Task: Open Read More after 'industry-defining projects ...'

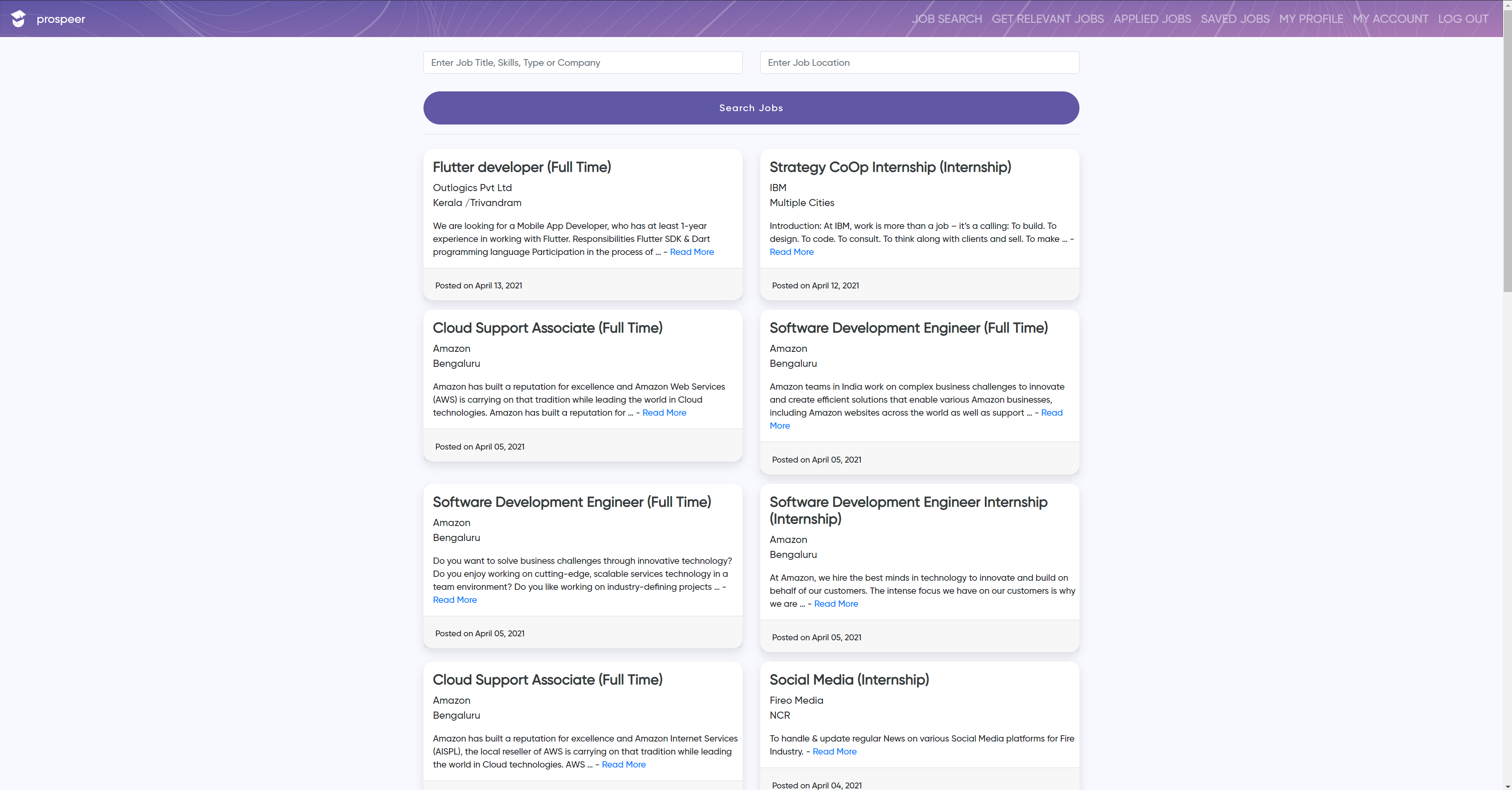Action: coord(454,600)
